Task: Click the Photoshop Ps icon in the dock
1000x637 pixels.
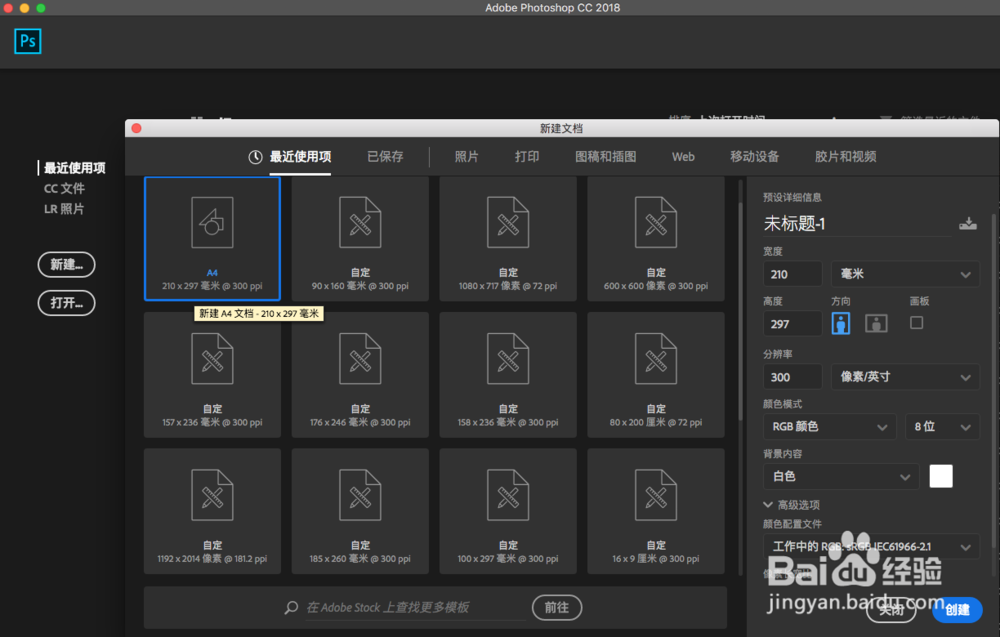Action: pos(27,41)
